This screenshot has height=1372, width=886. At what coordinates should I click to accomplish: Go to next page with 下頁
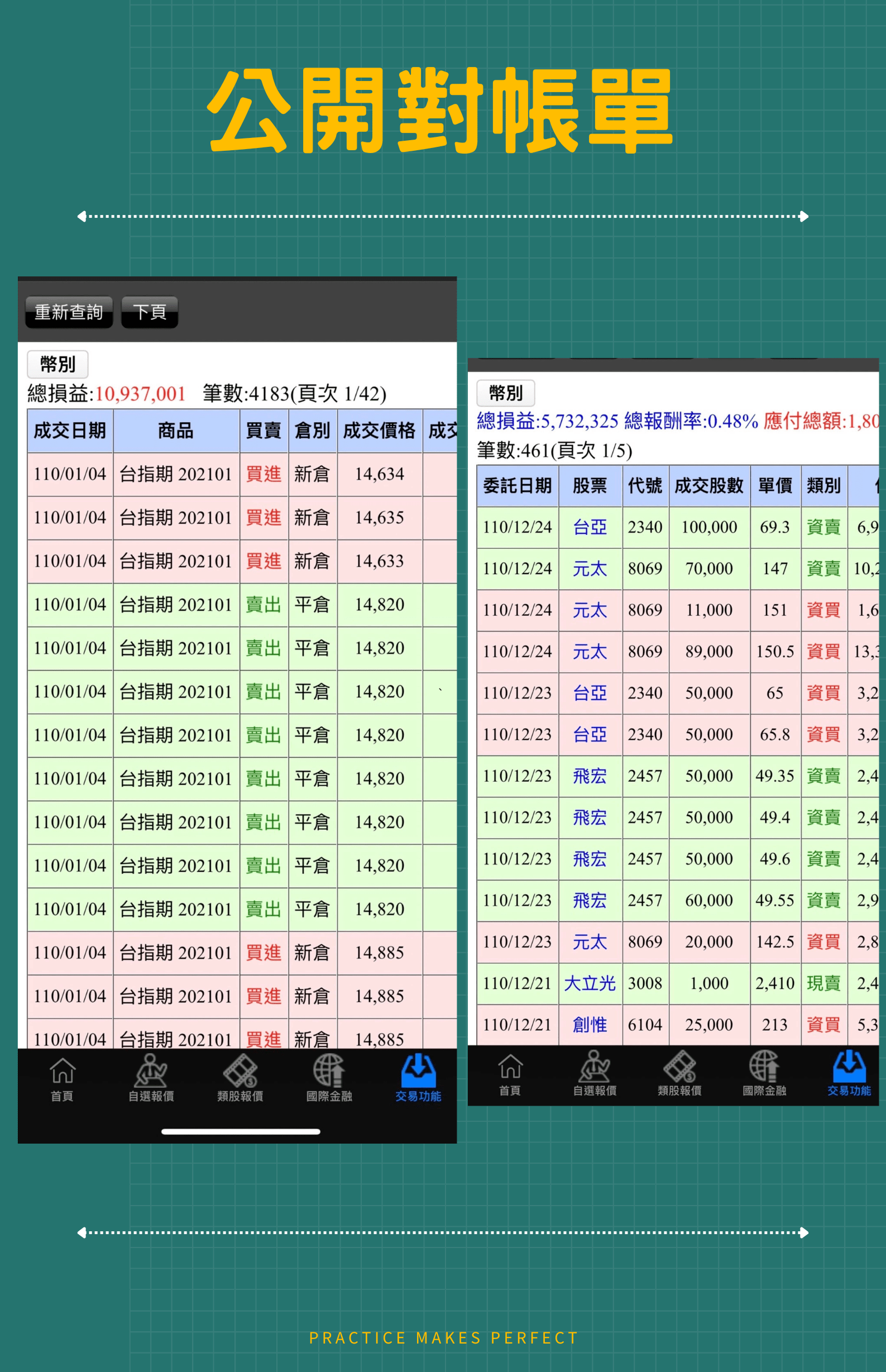(150, 312)
